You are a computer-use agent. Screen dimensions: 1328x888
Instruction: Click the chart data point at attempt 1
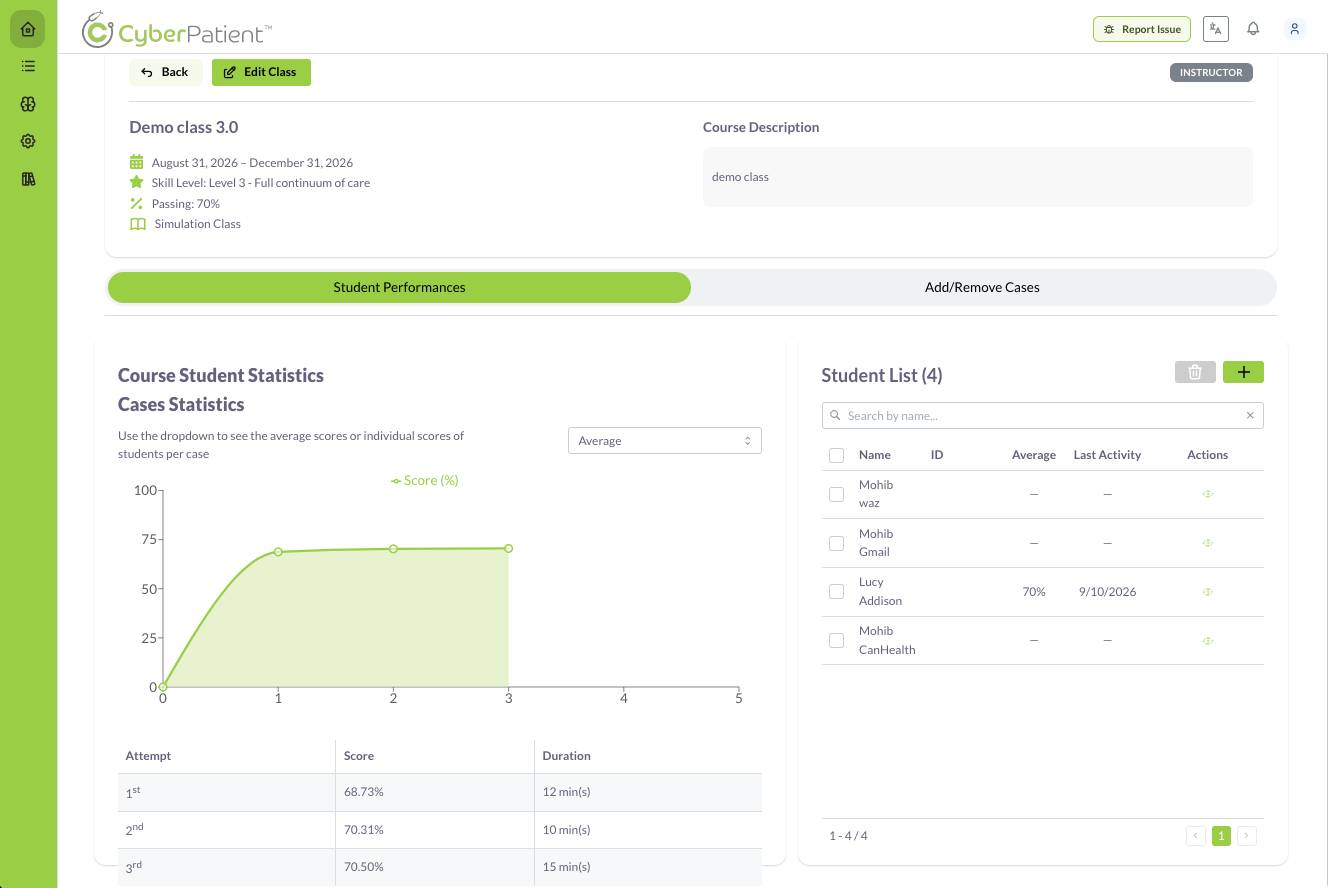click(x=278, y=552)
